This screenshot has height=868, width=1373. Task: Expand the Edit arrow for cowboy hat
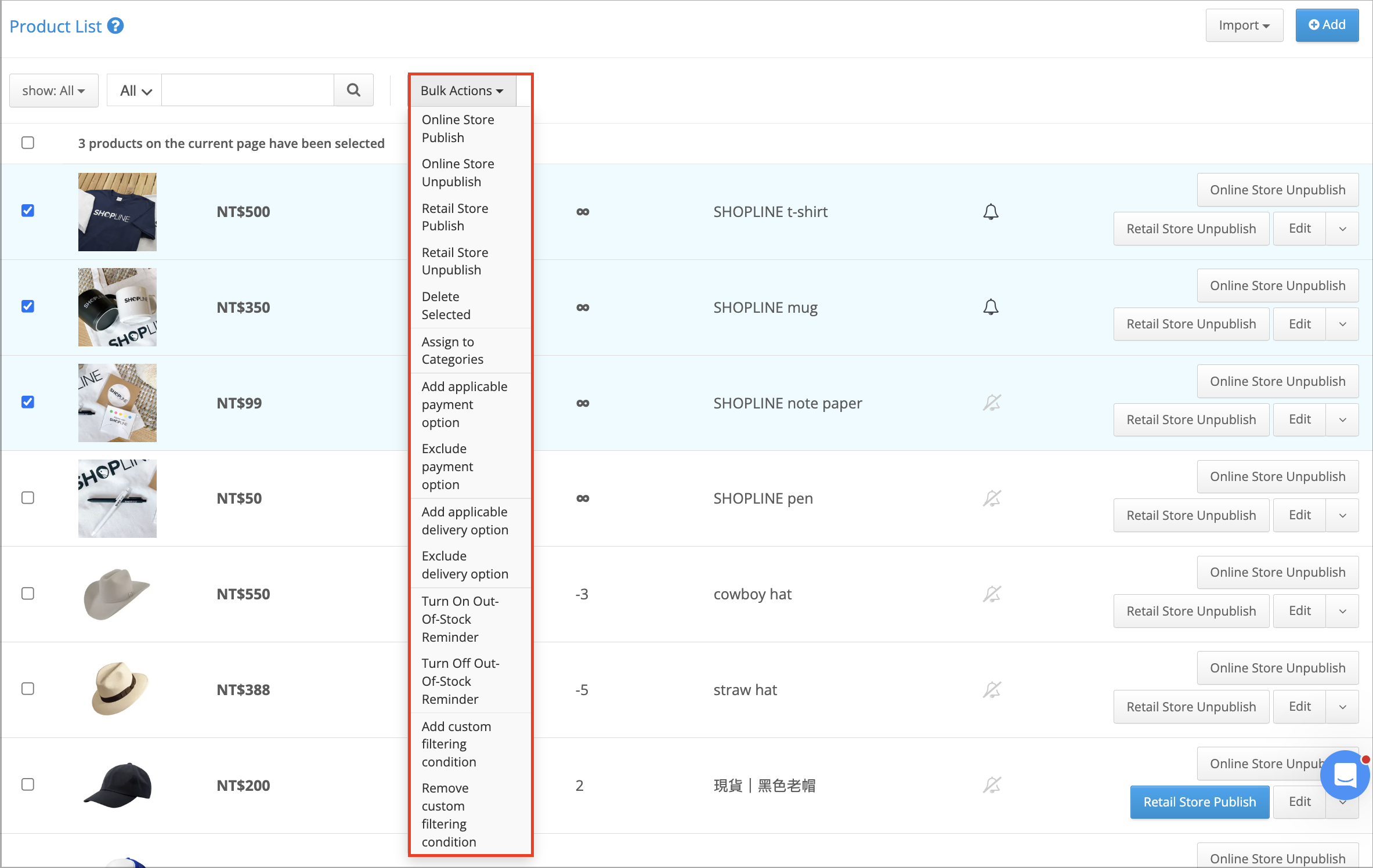[1342, 611]
